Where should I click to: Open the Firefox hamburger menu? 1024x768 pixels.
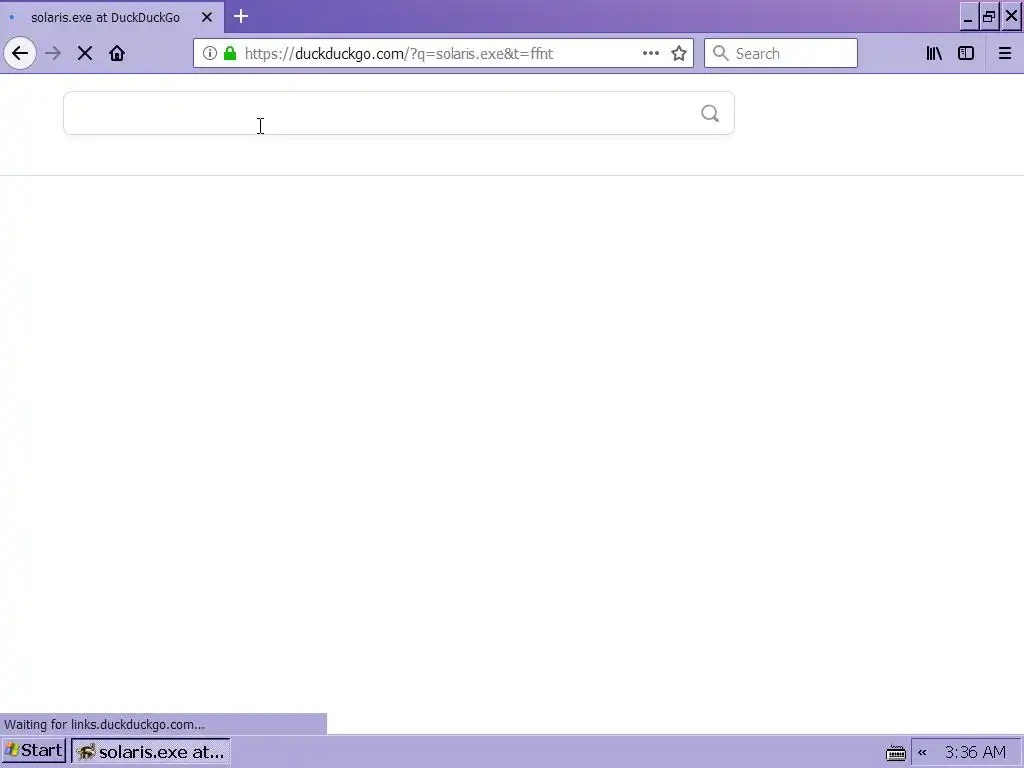pos(1005,53)
